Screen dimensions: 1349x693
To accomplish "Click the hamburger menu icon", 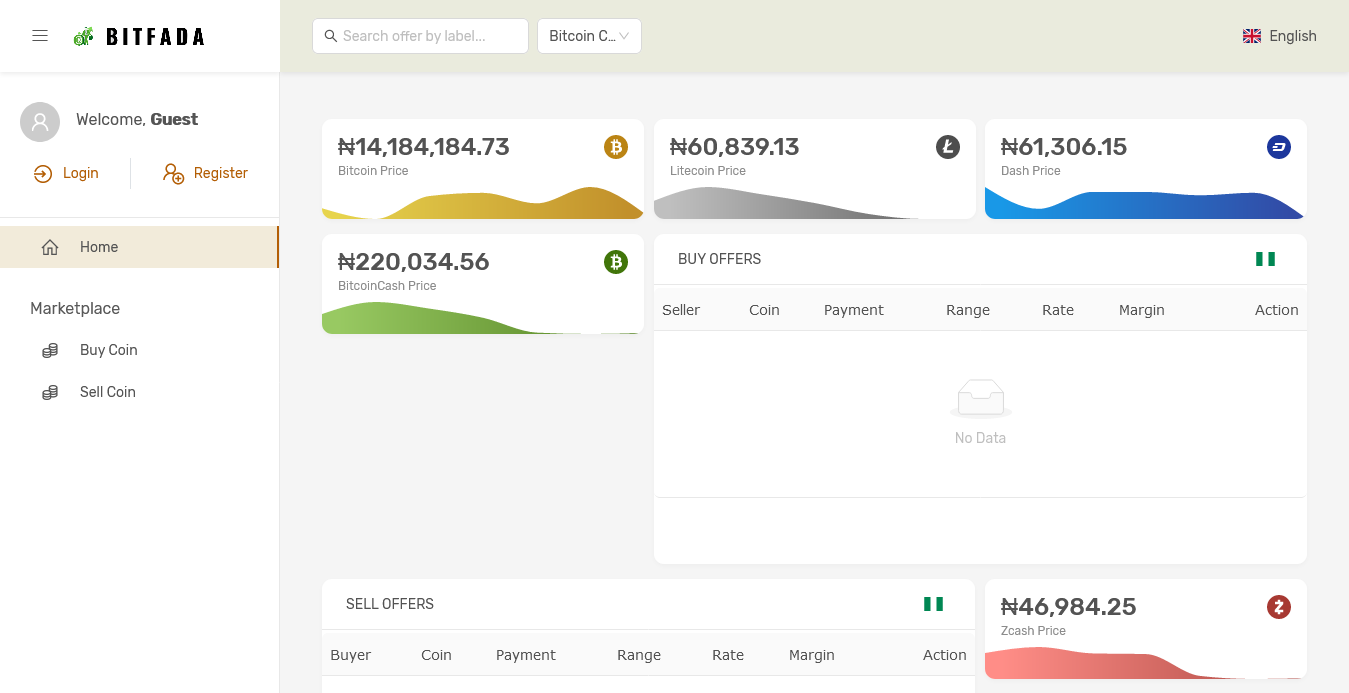I will click(x=40, y=36).
